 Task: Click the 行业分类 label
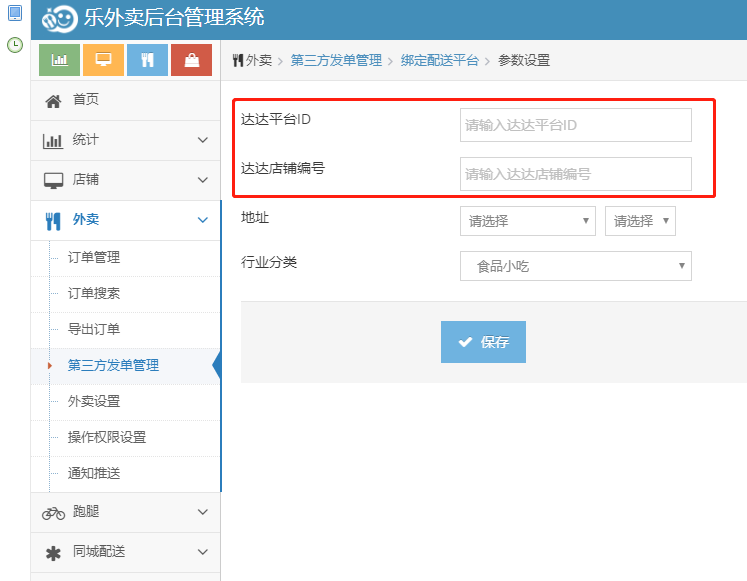tap(269, 262)
